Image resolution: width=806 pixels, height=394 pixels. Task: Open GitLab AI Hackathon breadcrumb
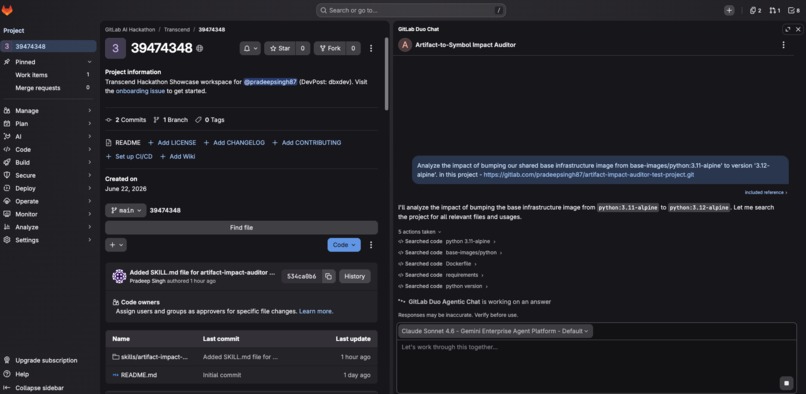pos(130,30)
